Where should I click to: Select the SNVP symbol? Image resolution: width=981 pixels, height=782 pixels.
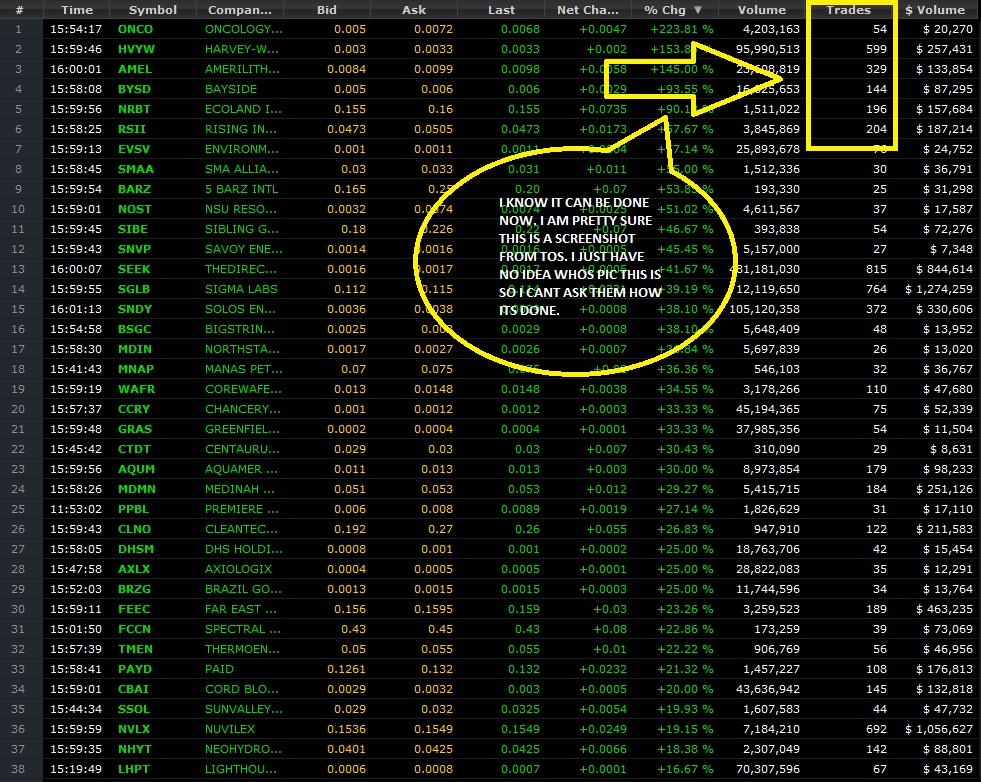coord(135,249)
